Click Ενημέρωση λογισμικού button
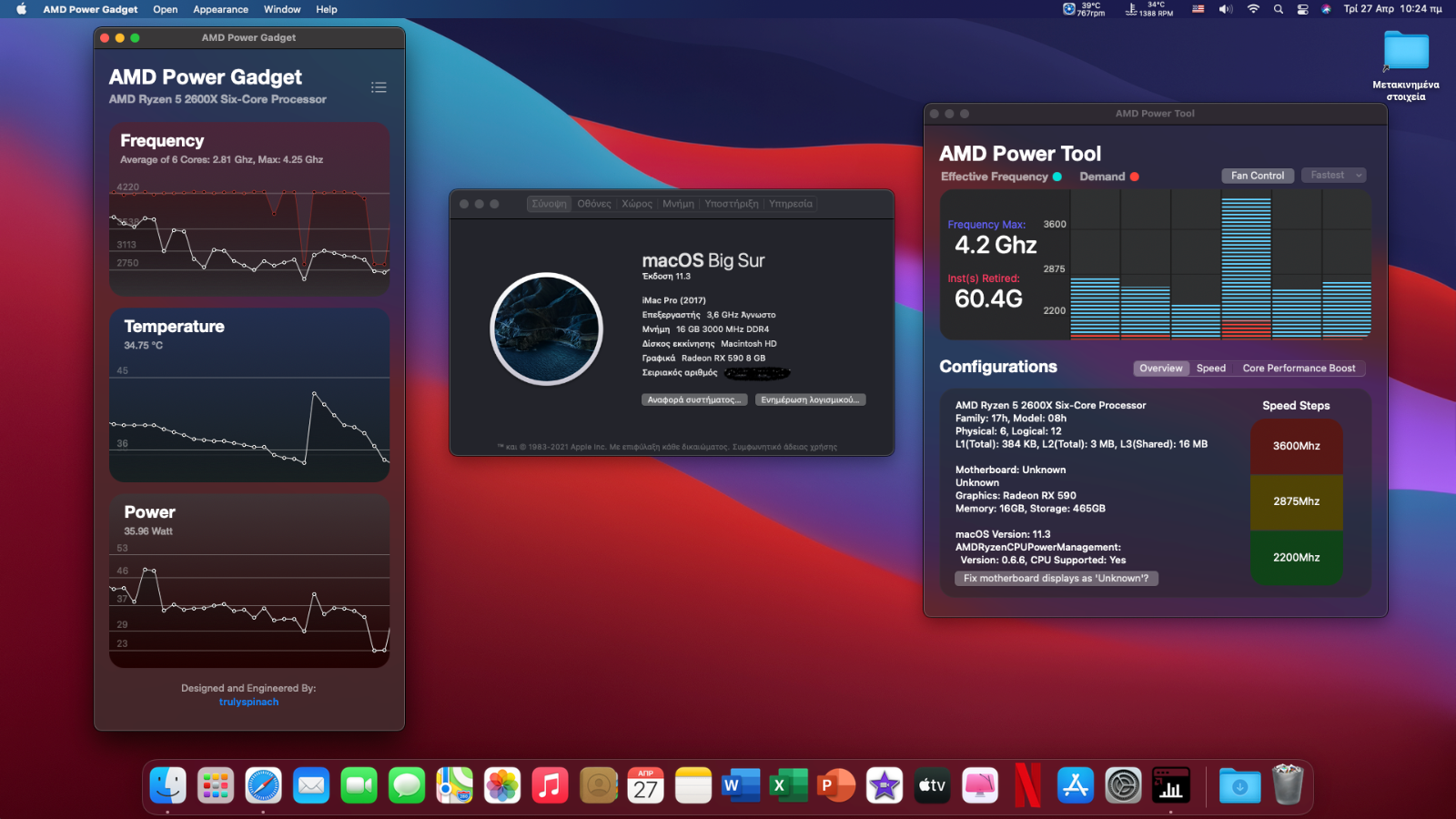Screen dimensions: 1456x819 (x=810, y=399)
